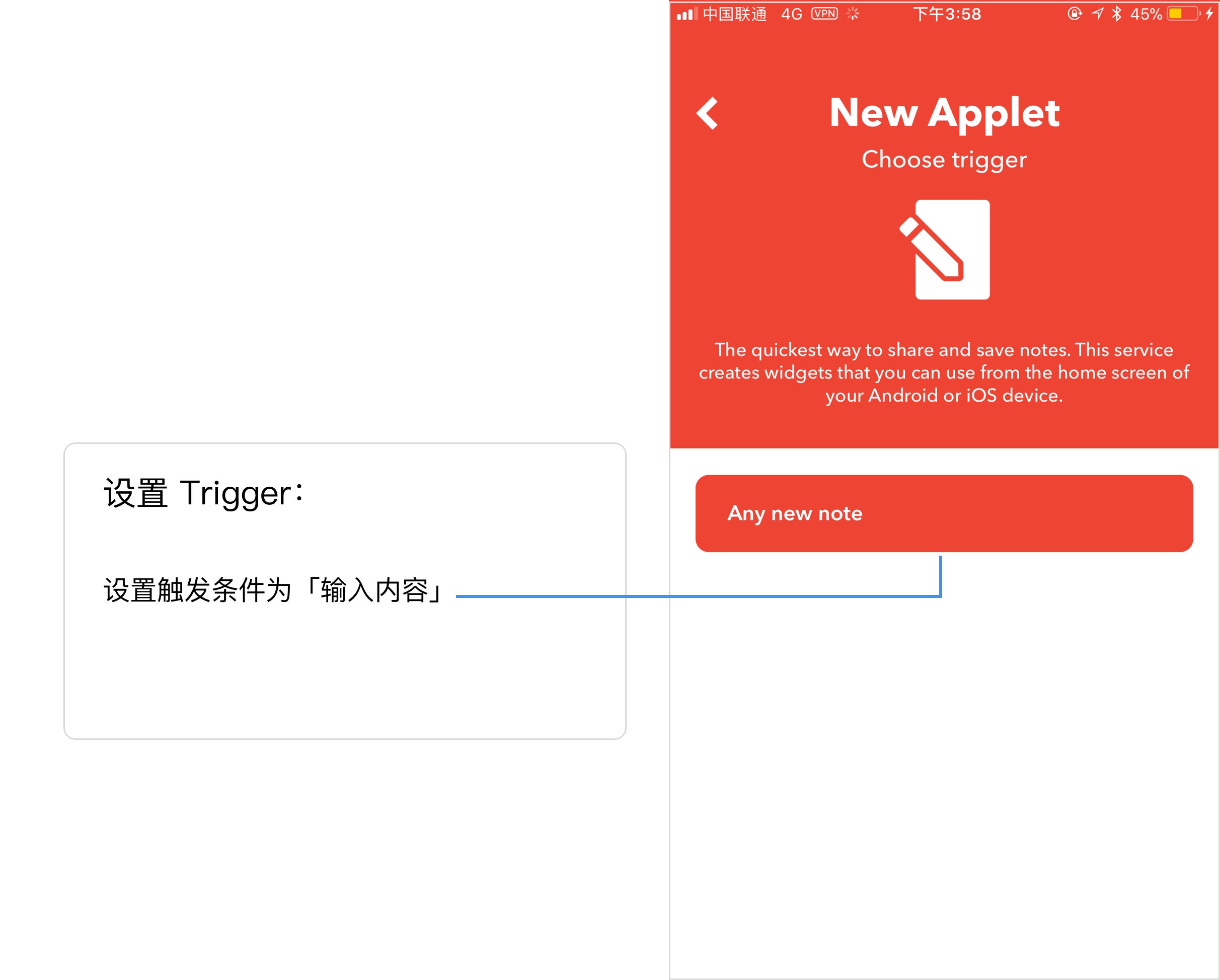The width and height of the screenshot is (1220, 980).
Task: Tap the 下午3:58 clock in status bar
Action: point(947,14)
